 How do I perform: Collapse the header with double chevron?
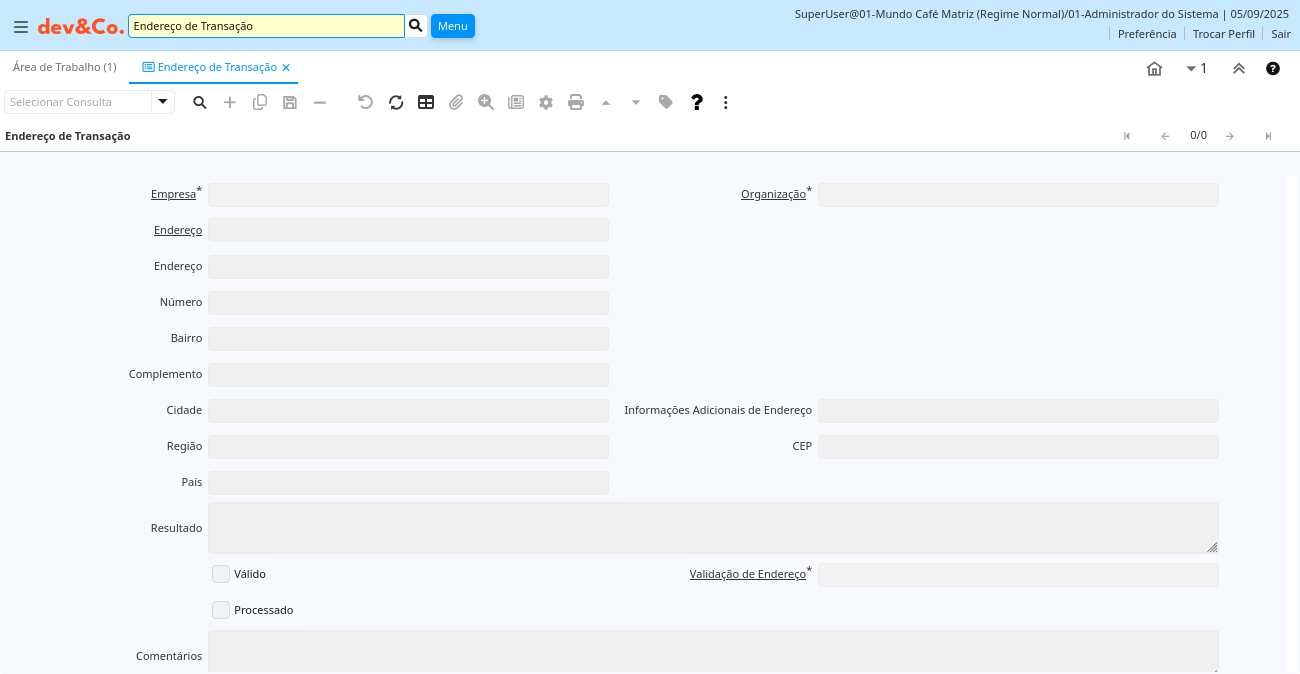[x=1238, y=68]
